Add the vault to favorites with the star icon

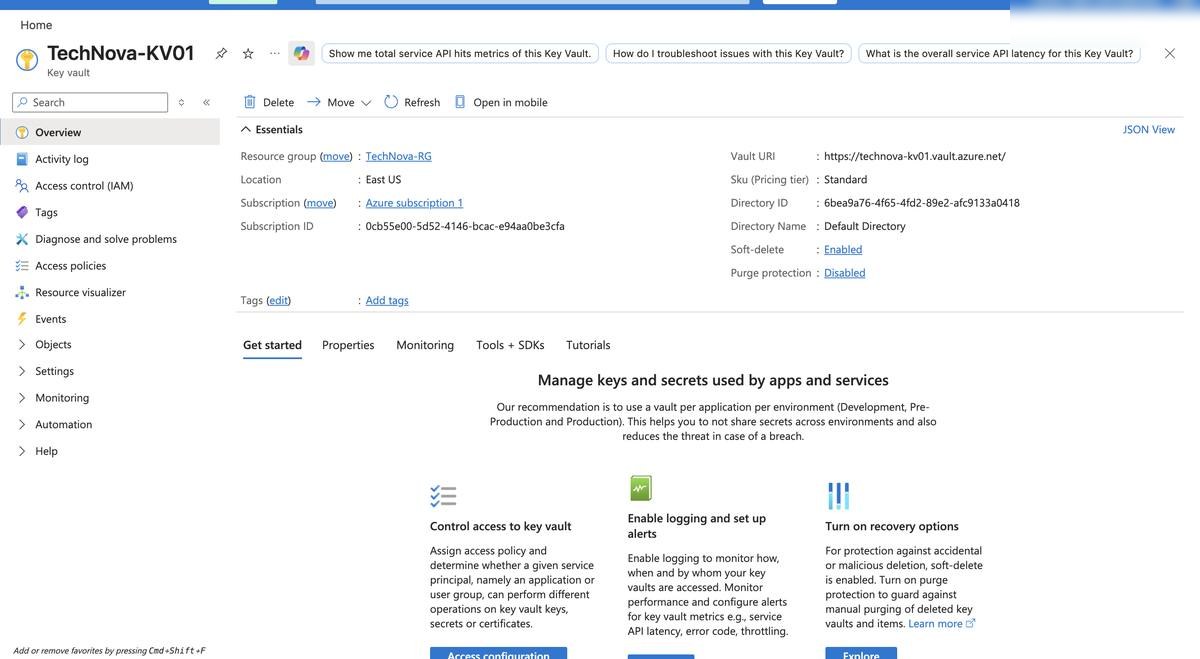pyautogui.click(x=248, y=53)
